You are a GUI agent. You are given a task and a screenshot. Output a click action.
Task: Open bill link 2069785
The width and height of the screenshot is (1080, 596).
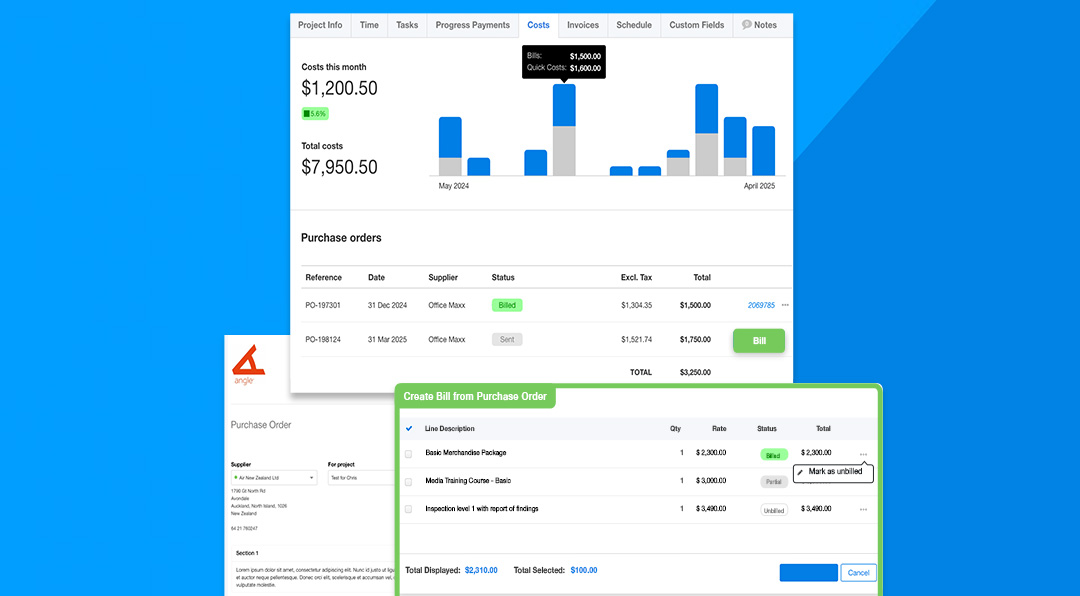(x=761, y=305)
